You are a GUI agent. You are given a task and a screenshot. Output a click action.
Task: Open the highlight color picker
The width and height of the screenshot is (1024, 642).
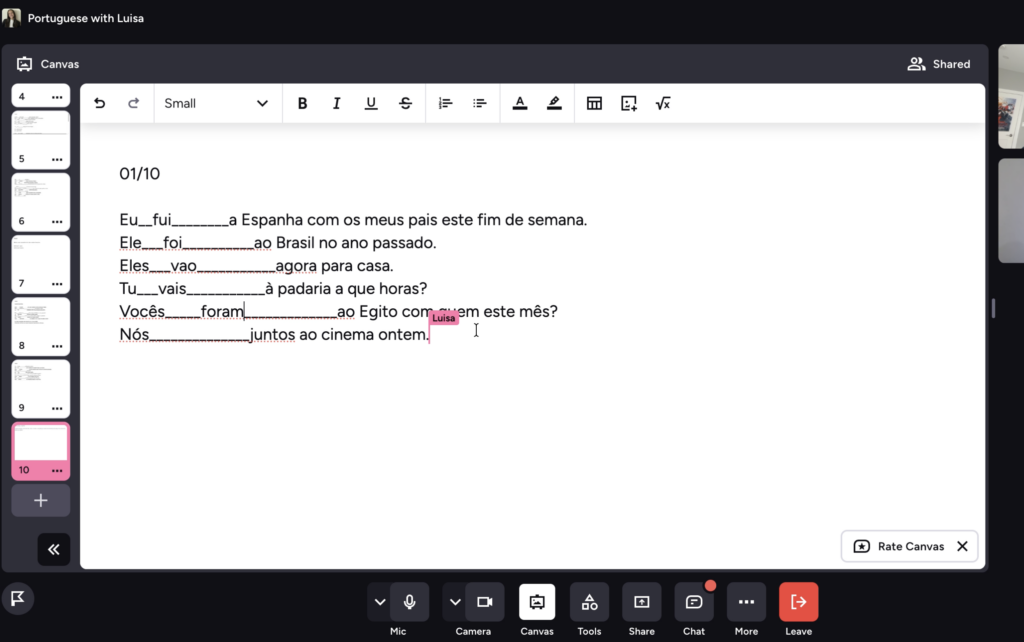pyautogui.click(x=554, y=103)
